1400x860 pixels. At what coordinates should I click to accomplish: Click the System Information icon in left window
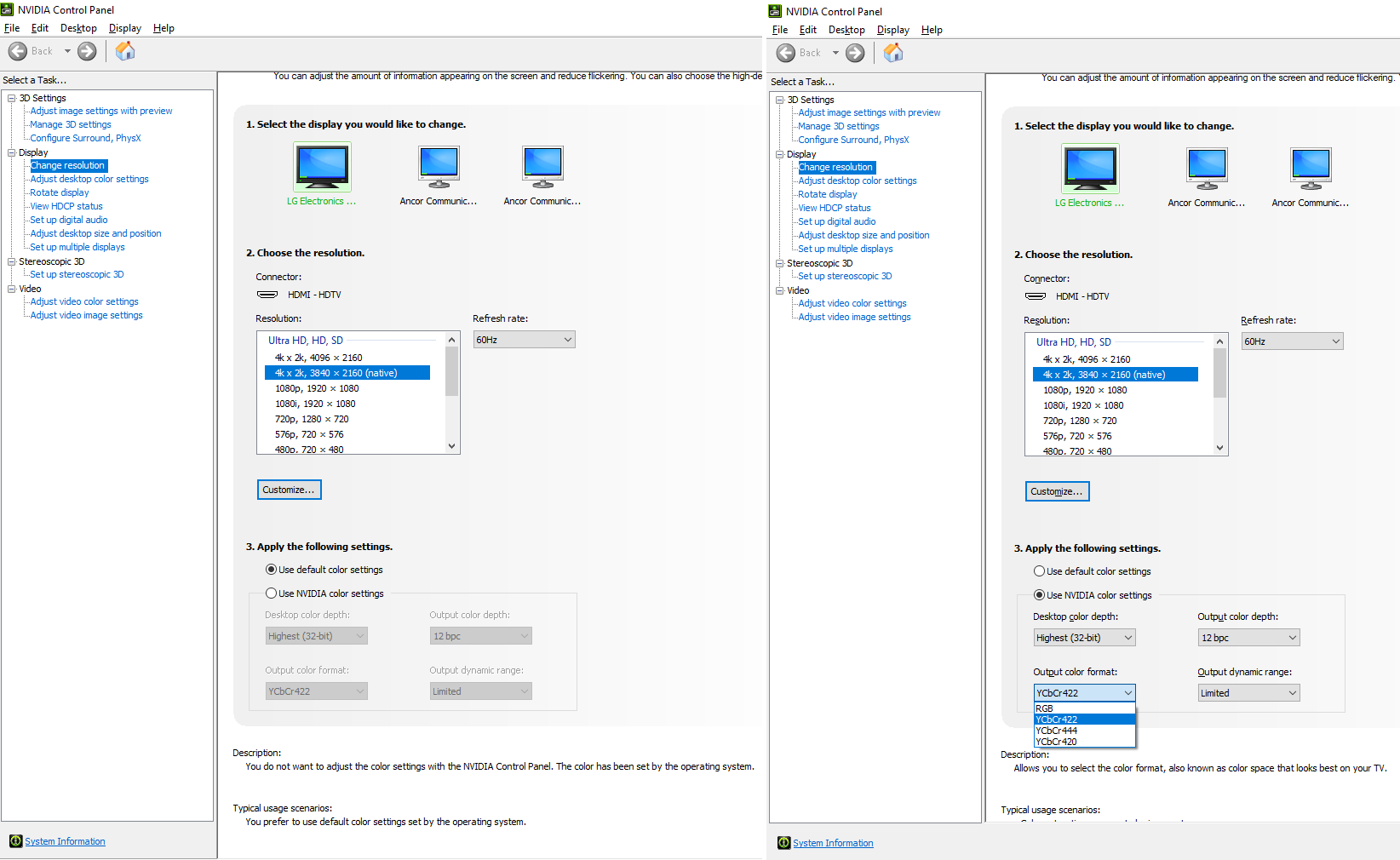click(x=16, y=841)
